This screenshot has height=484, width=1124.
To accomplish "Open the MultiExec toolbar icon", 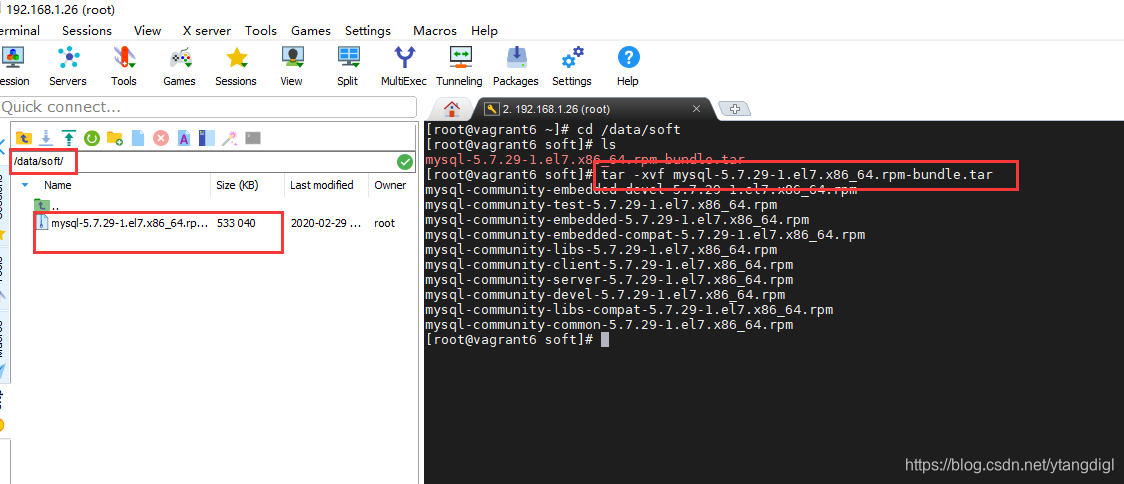I will [404, 65].
